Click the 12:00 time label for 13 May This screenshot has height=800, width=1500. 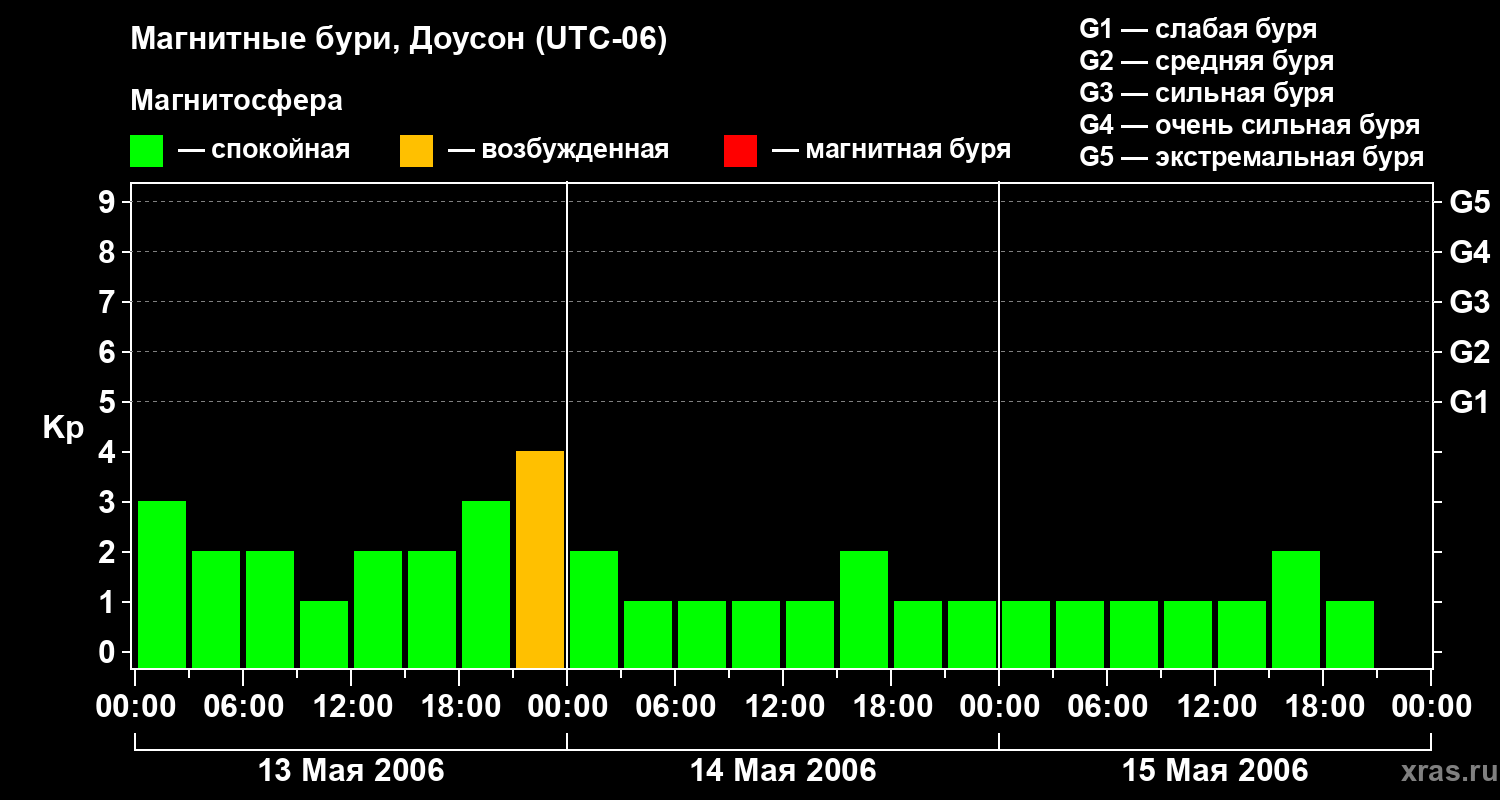(x=351, y=707)
